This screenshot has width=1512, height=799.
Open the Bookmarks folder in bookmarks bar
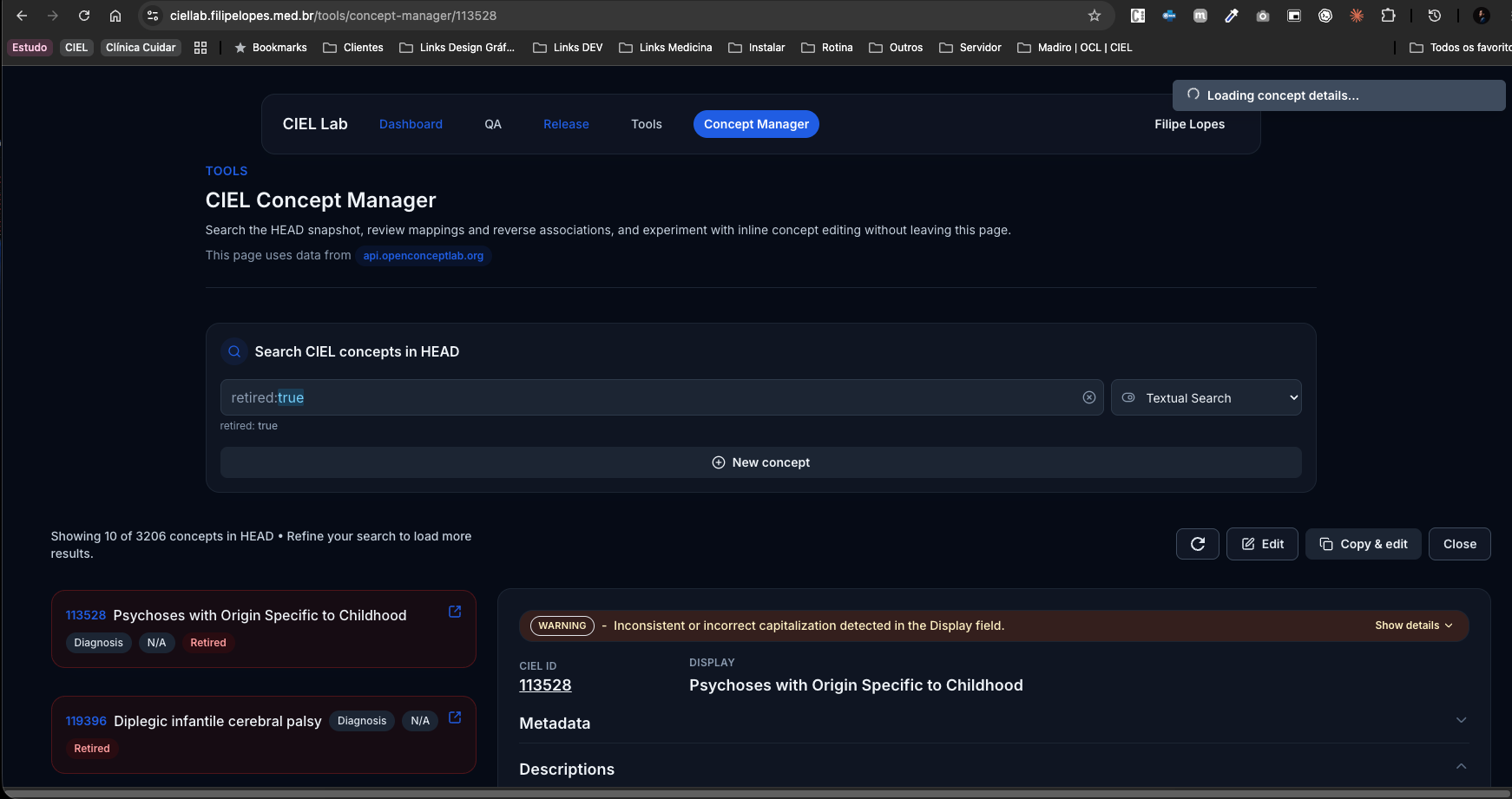[x=271, y=48]
